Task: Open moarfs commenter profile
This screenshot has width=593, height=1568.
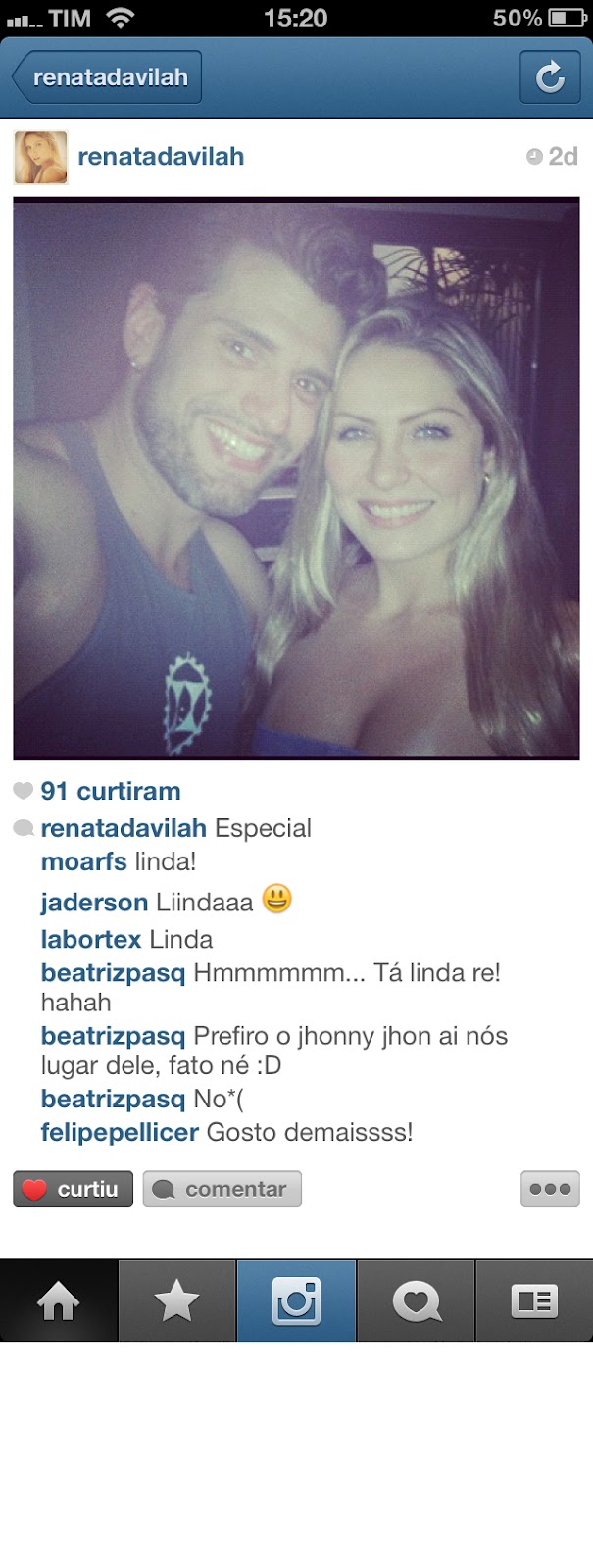Action: [x=83, y=862]
